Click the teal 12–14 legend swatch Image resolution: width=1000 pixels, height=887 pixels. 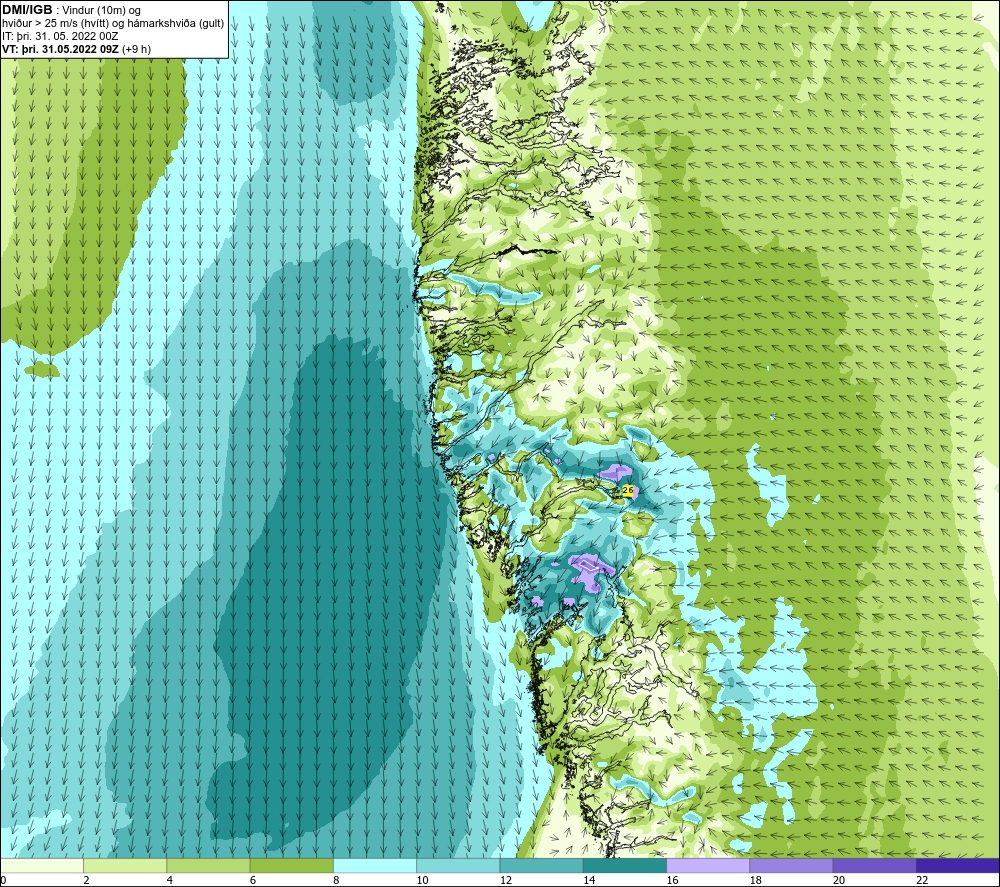[541, 865]
